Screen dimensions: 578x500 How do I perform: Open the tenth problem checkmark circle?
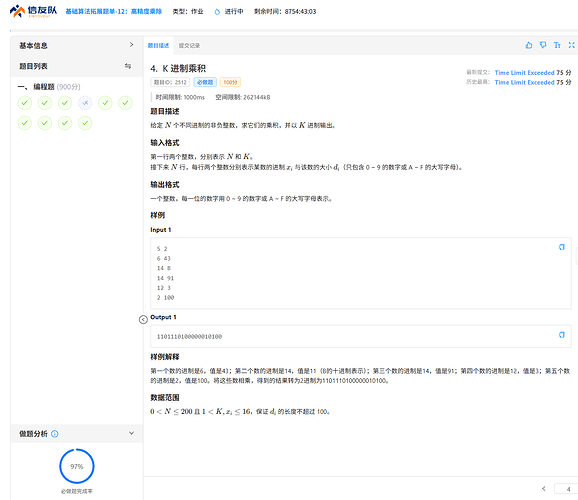click(x=85, y=123)
